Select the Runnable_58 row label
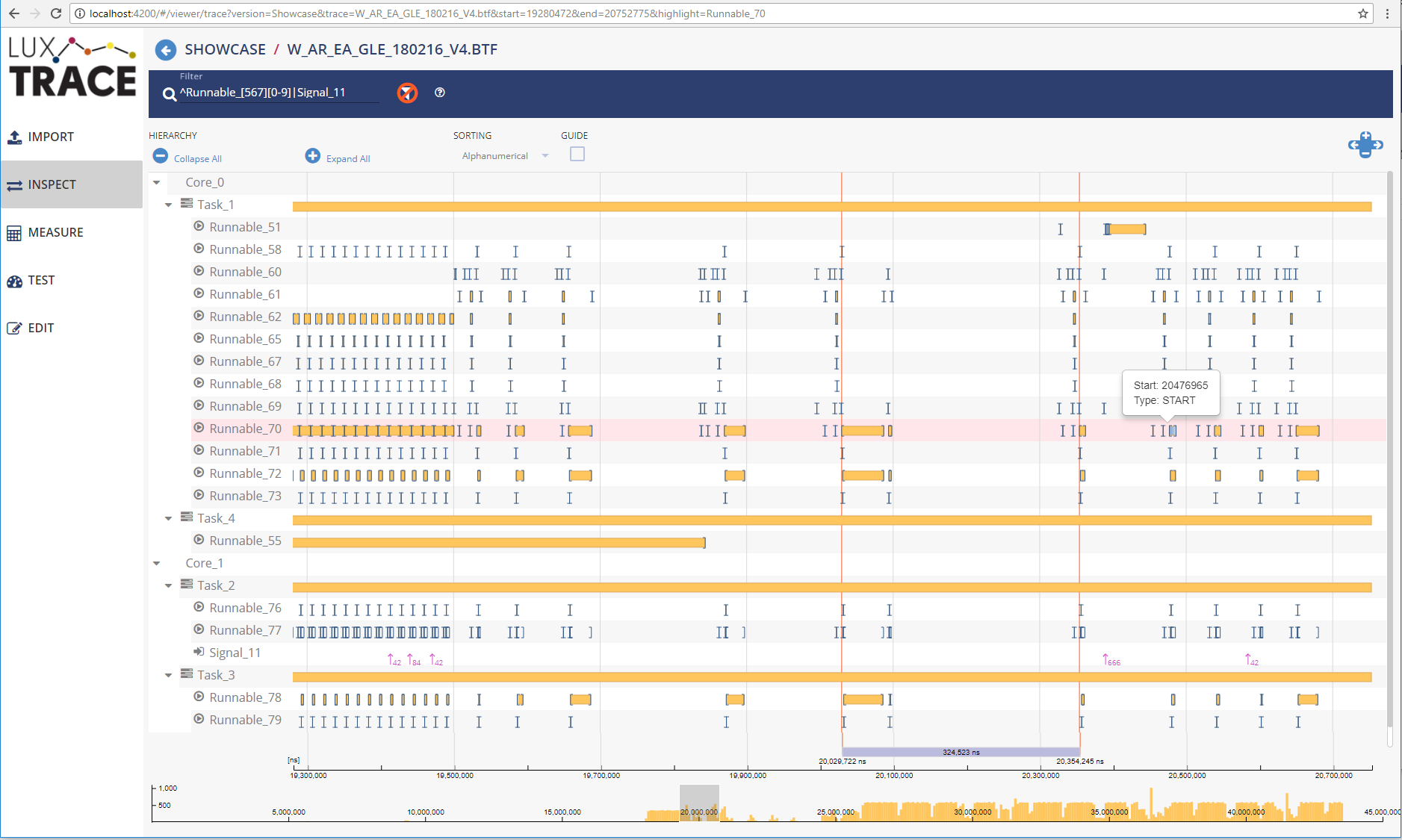This screenshot has height=840, width=1402. 245,249
